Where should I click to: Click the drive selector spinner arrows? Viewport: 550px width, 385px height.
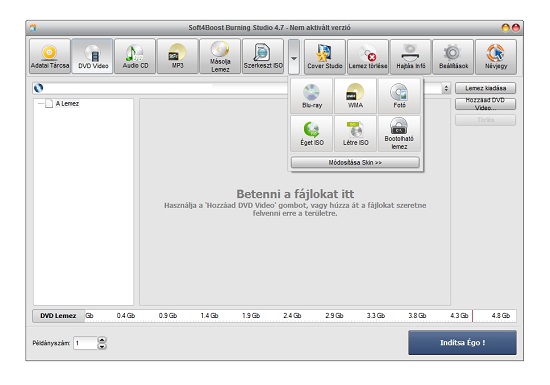click(446, 88)
